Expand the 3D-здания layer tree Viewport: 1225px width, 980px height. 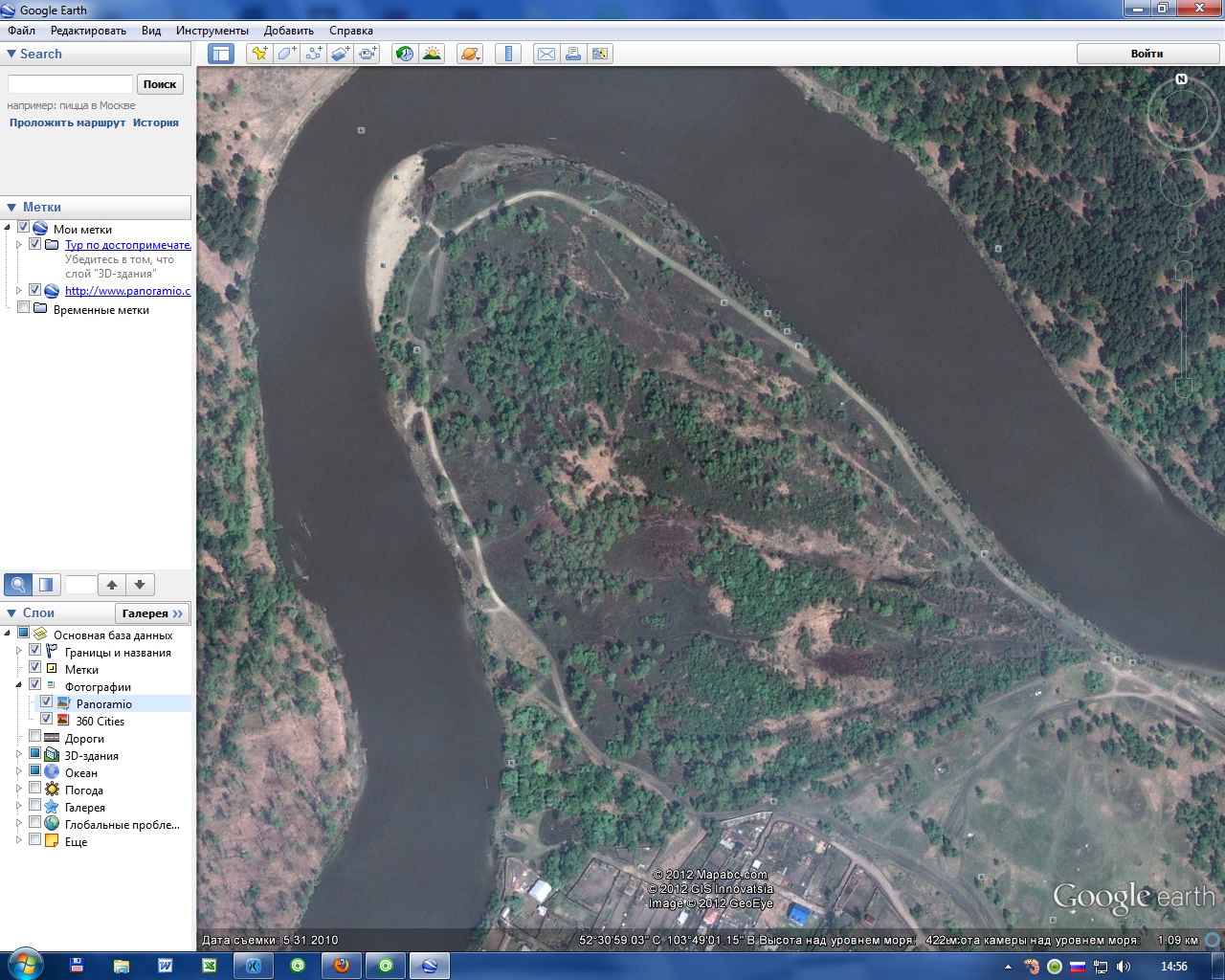pyautogui.click(x=18, y=754)
